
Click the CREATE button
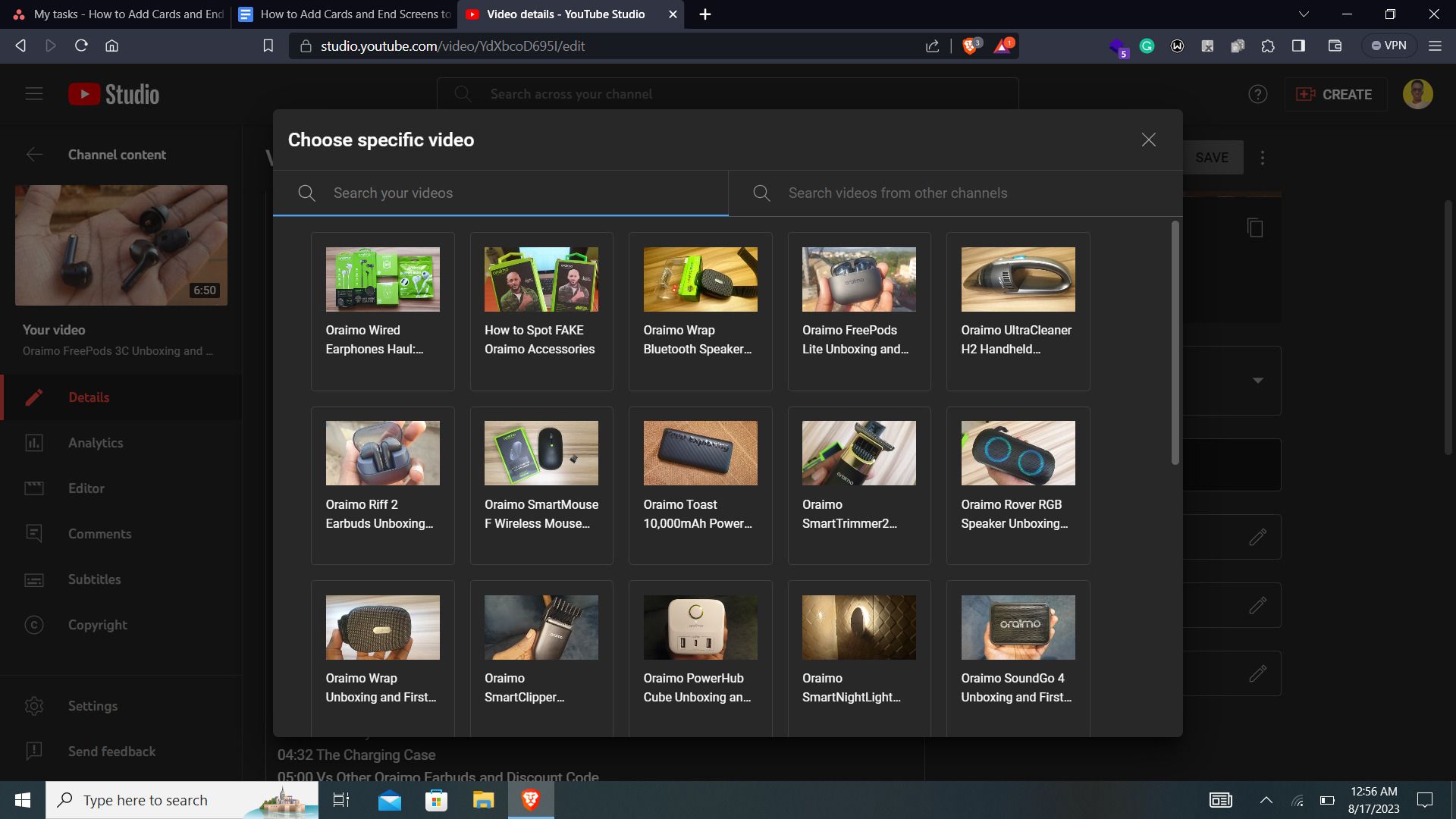tap(1335, 94)
